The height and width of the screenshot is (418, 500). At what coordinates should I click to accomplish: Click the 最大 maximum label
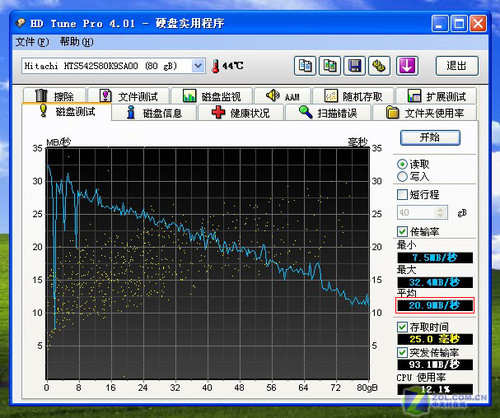click(406, 270)
